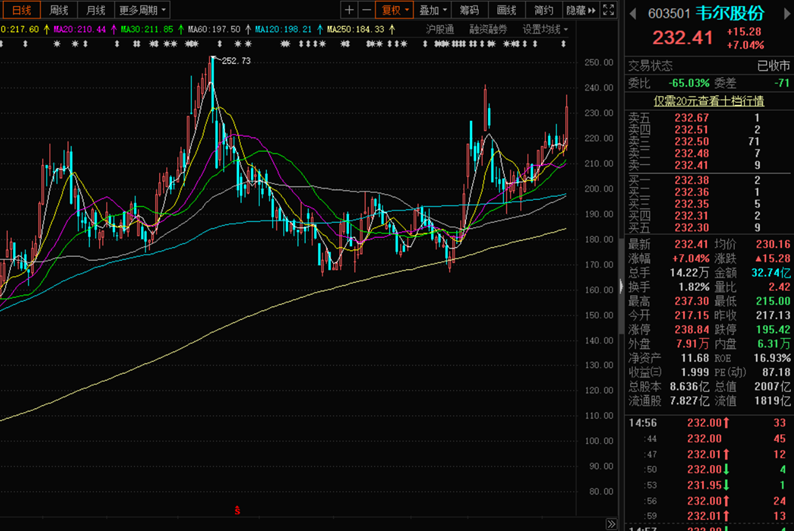Switch to 周线 weekly chart tab
This screenshot has height=531, width=794.
[59, 10]
